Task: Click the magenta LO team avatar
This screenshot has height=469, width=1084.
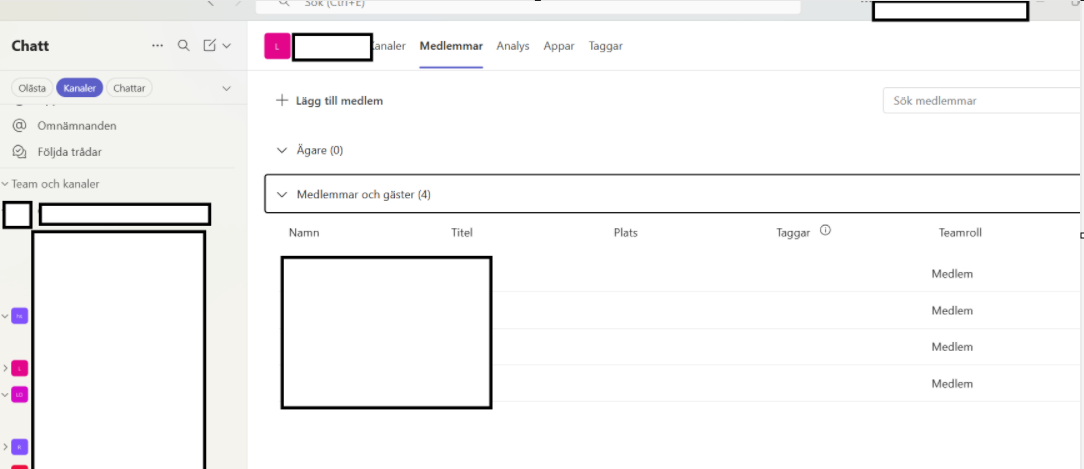Action: coord(19,394)
